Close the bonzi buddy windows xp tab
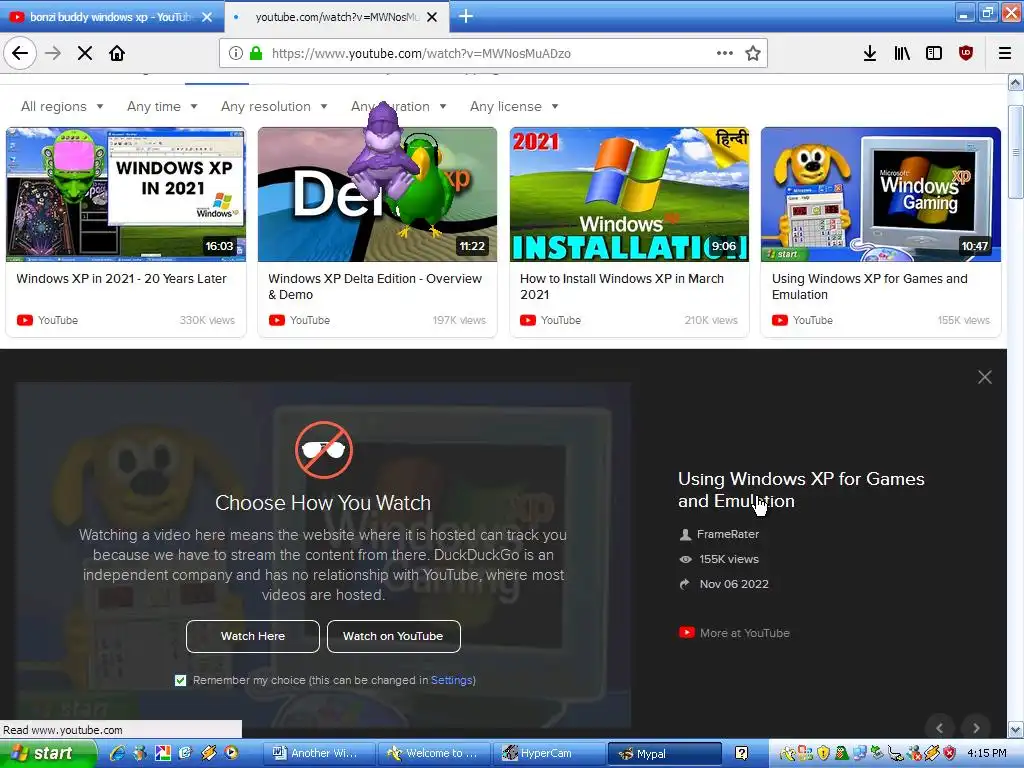1024x768 pixels. pos(207,17)
